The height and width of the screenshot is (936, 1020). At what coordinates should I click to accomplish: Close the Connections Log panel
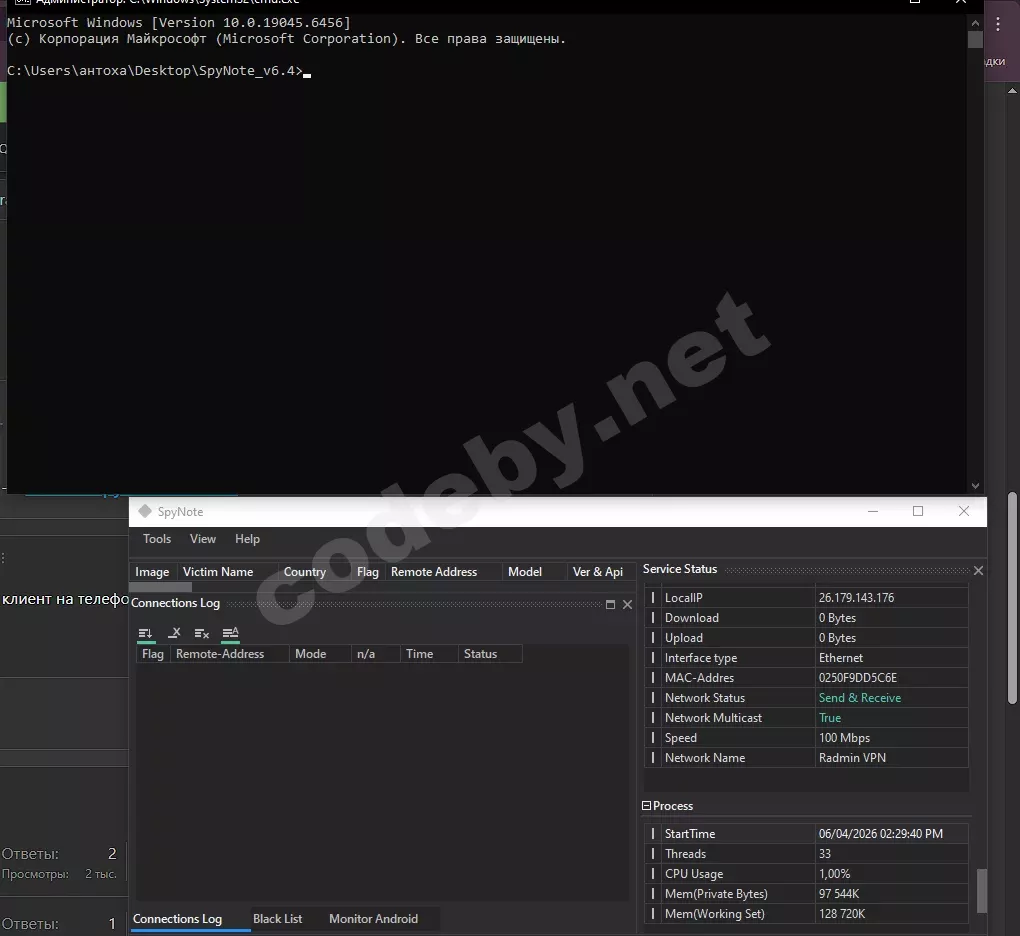pos(628,604)
